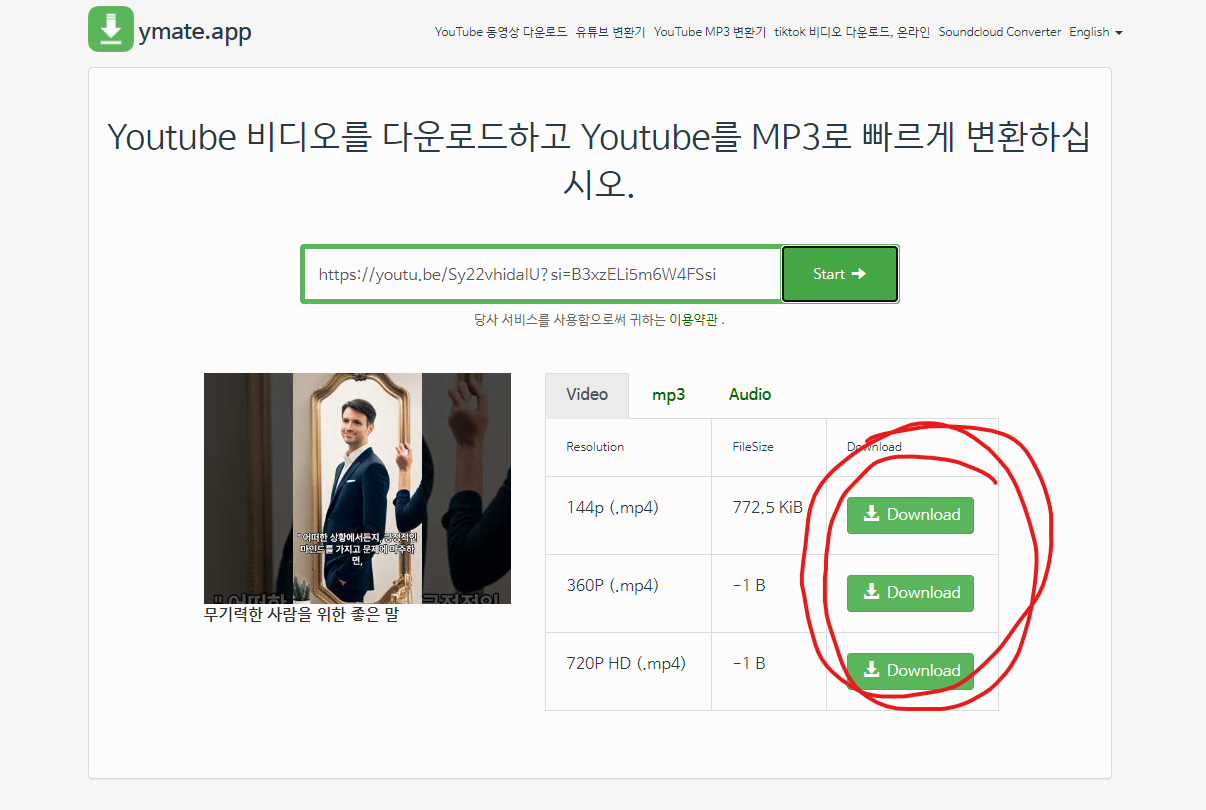Click the green ymate.app download logo icon
The height and width of the screenshot is (810, 1206).
[111, 29]
